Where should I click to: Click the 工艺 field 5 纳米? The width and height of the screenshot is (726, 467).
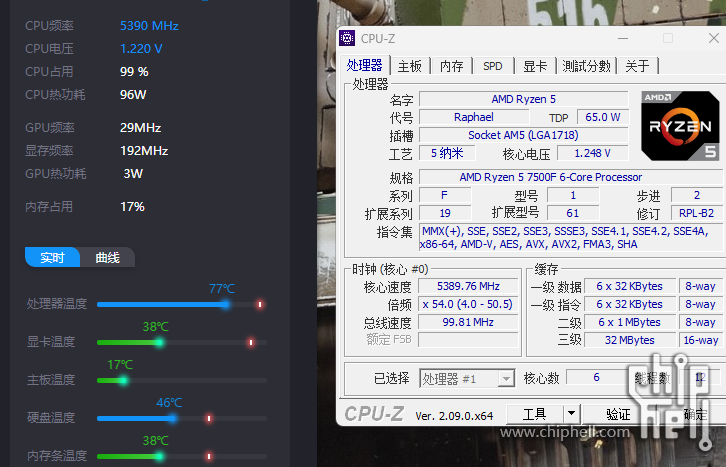tap(447, 153)
